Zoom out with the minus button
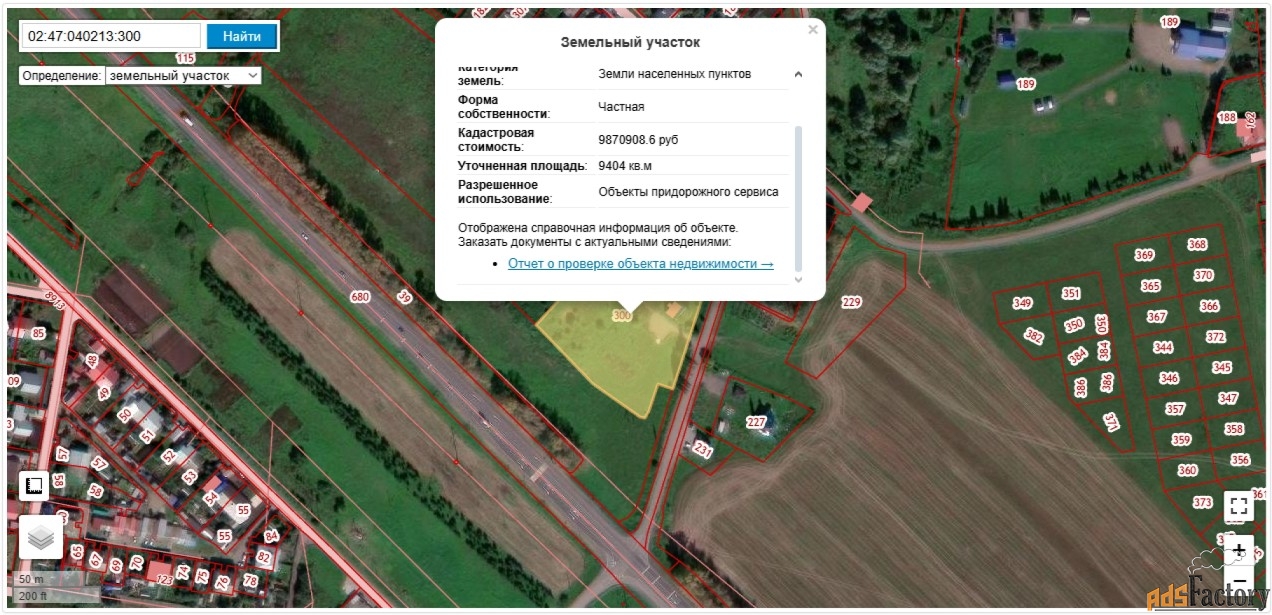 point(1238,582)
